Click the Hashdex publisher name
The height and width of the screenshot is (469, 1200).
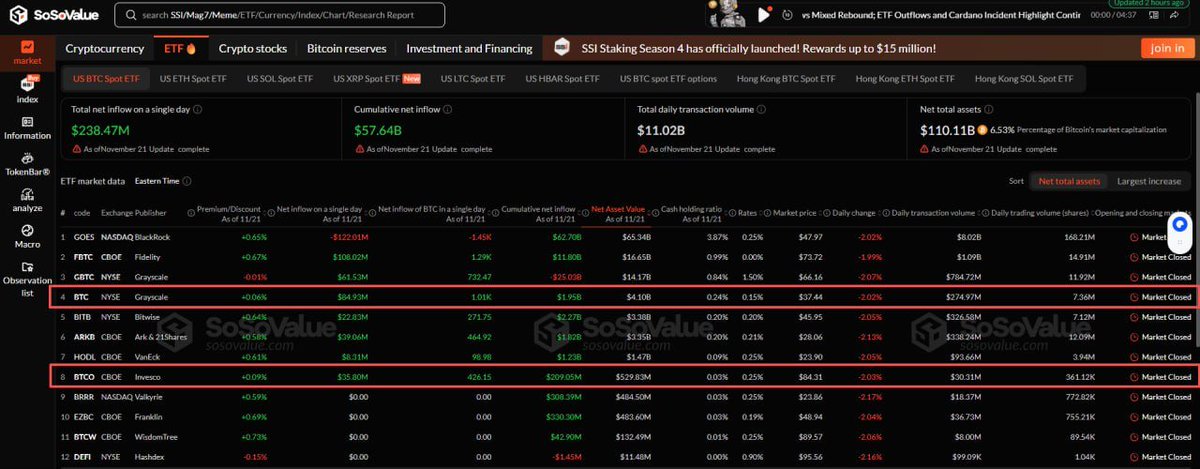pyautogui.click(x=150, y=457)
